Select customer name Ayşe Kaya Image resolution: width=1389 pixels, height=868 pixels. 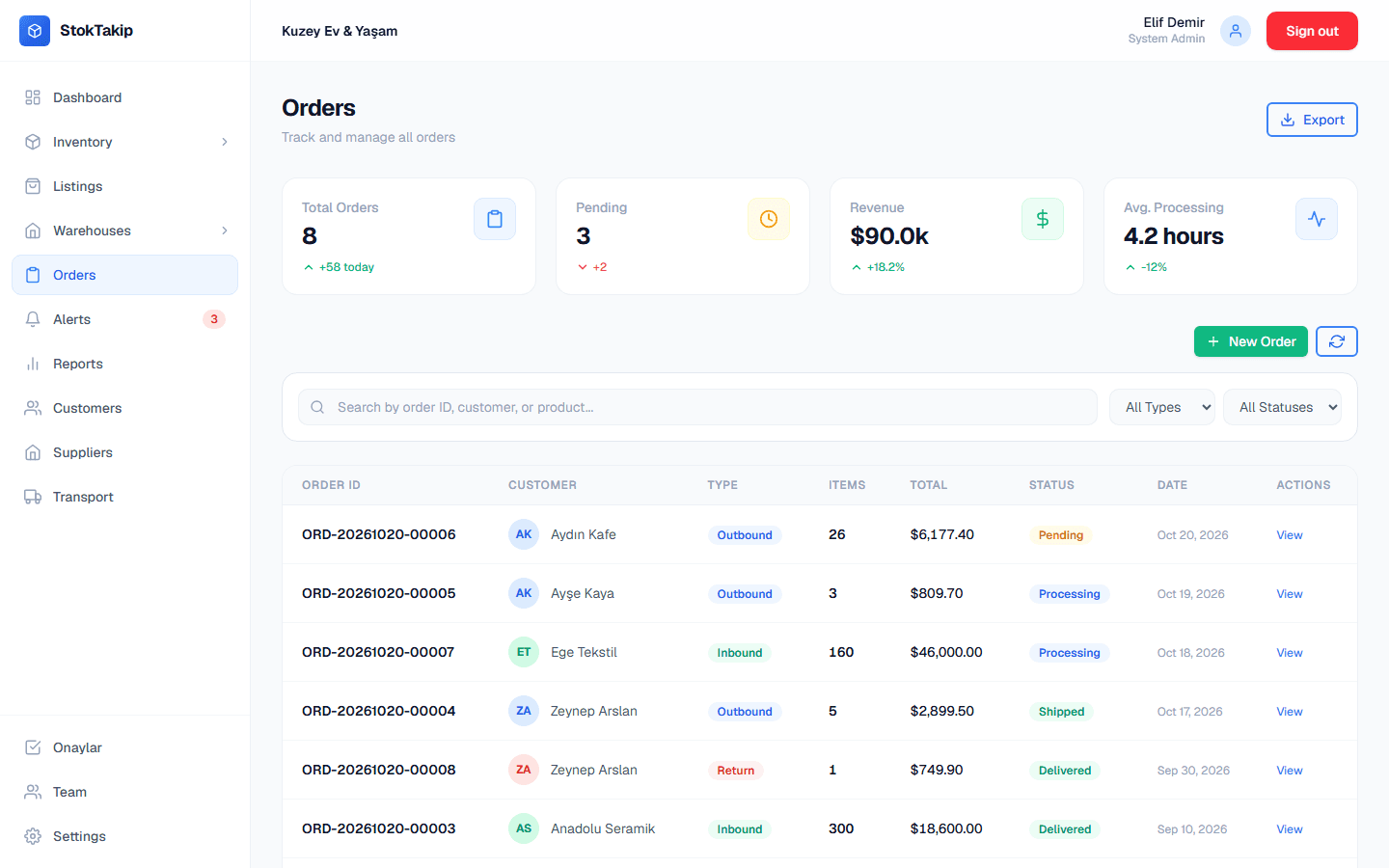pyautogui.click(x=583, y=593)
